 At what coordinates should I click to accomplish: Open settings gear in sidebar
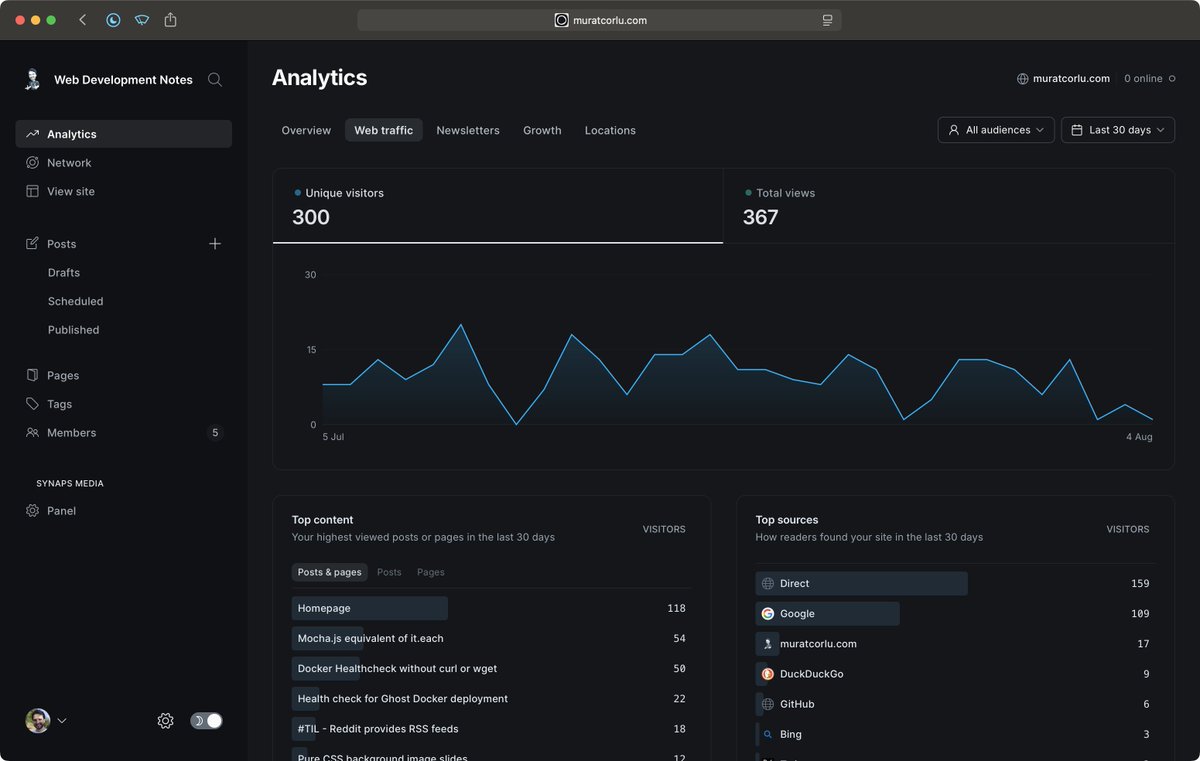(x=166, y=721)
